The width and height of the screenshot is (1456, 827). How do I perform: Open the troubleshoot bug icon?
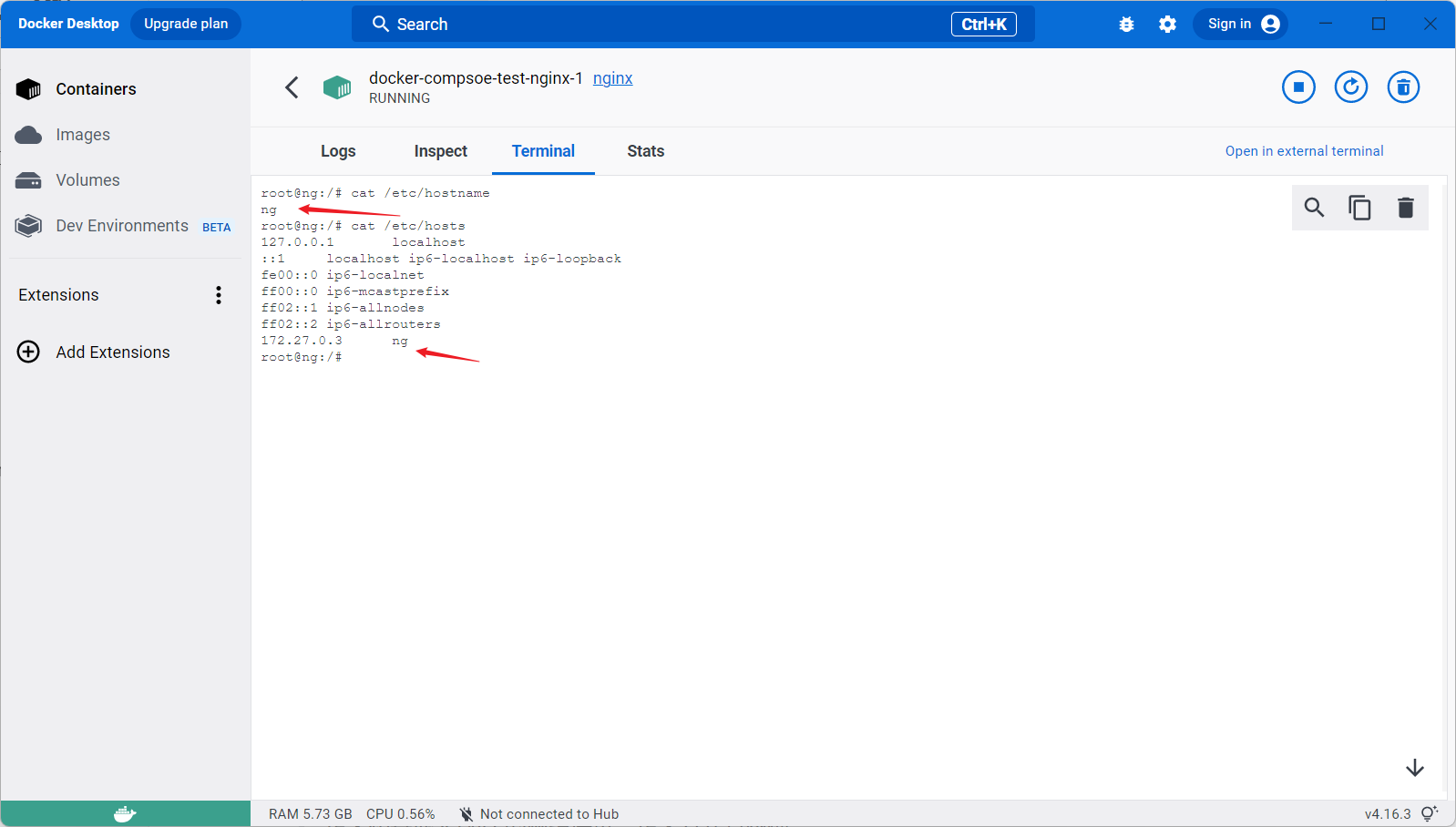tap(1127, 25)
